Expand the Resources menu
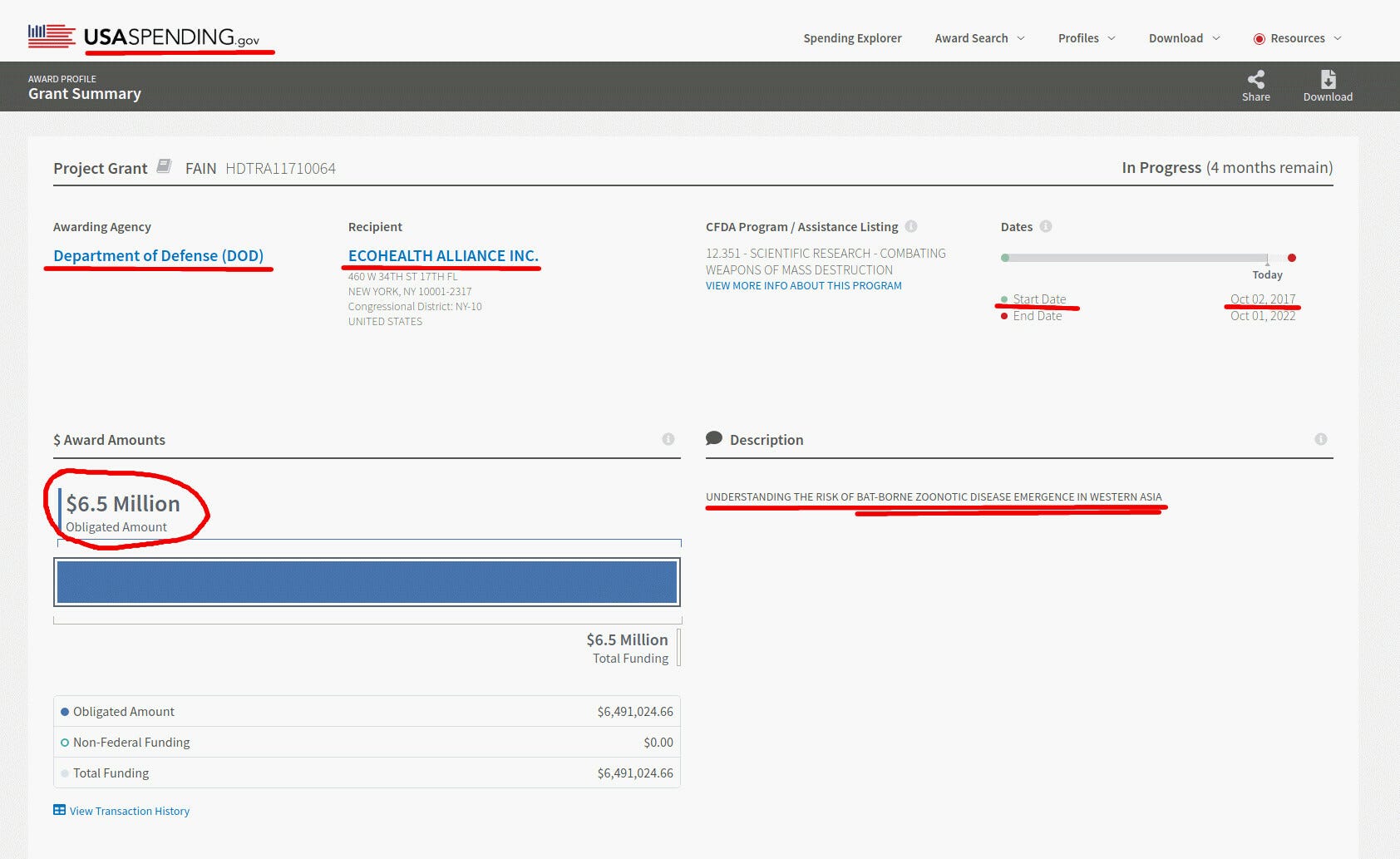 1298,38
